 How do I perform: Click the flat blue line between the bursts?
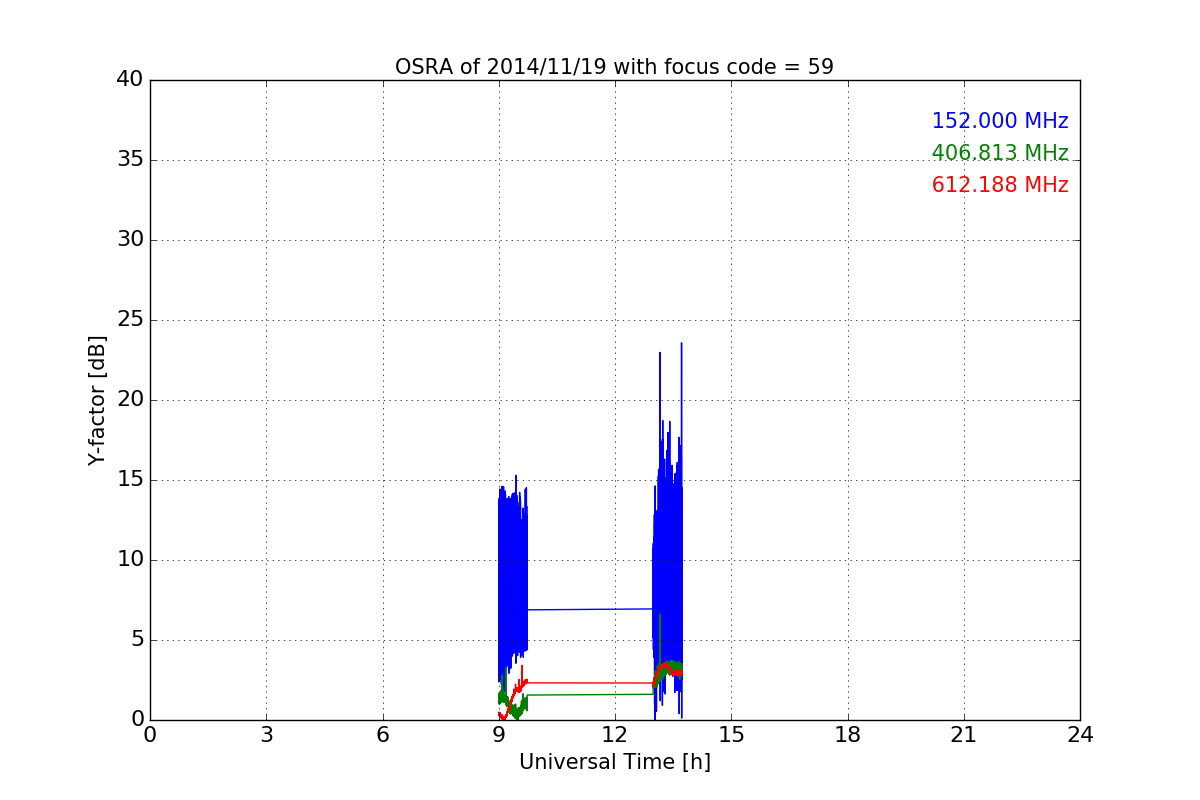[590, 609]
